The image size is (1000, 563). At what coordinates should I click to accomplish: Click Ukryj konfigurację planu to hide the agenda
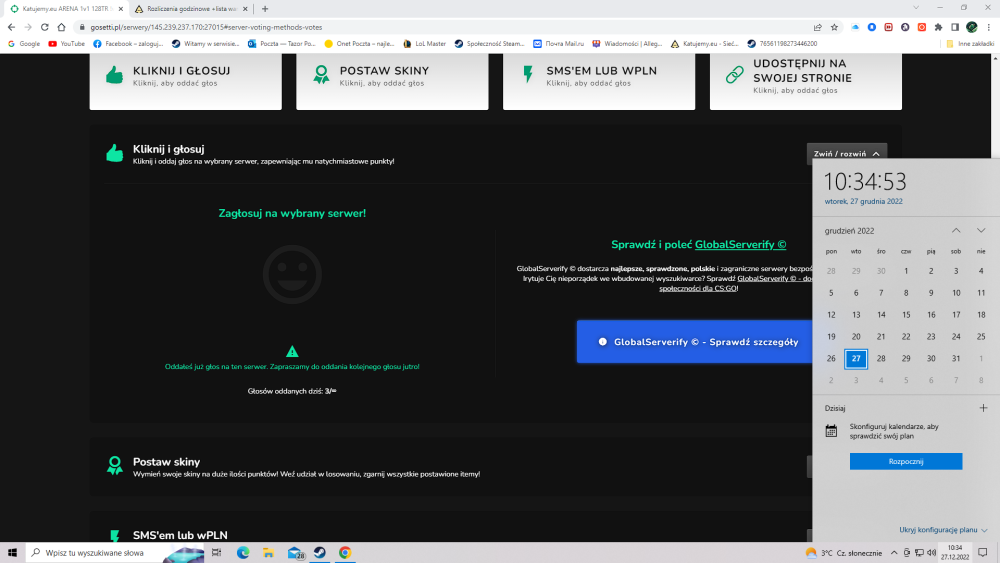click(x=943, y=530)
